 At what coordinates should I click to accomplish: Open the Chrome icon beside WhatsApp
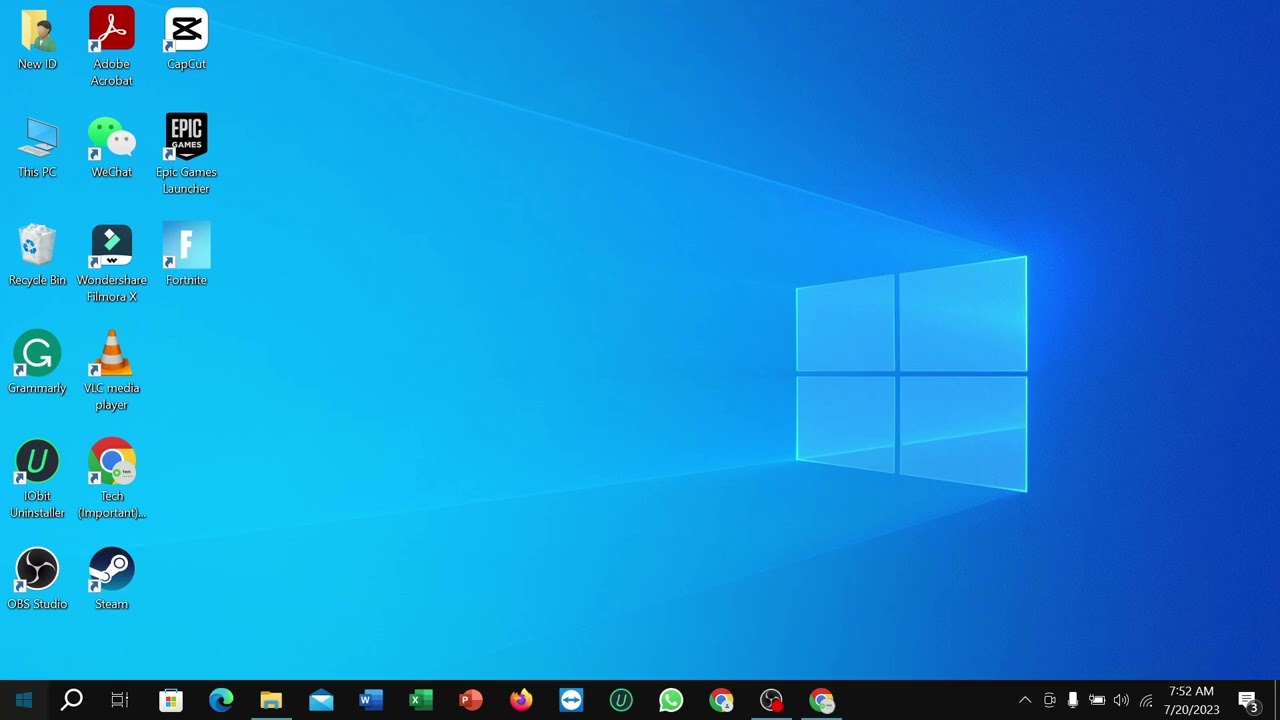tap(721, 700)
